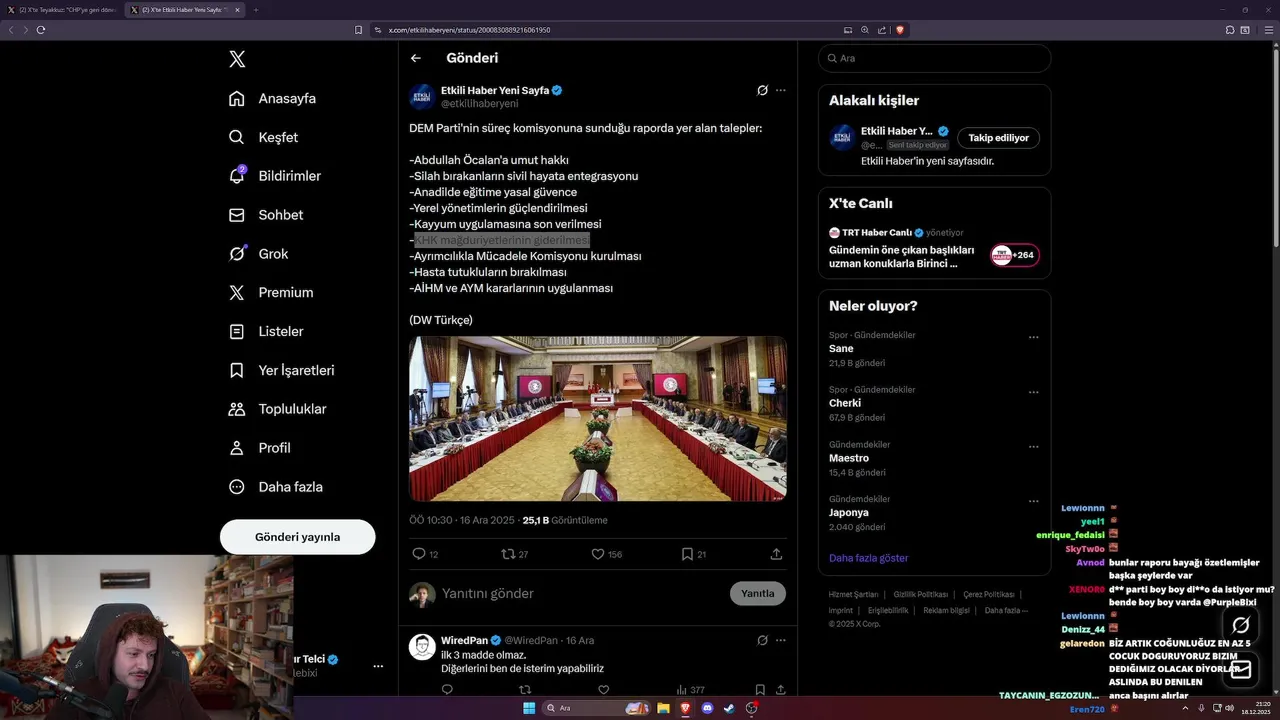
Task: Like the post with 156 likes
Action: (x=598, y=554)
